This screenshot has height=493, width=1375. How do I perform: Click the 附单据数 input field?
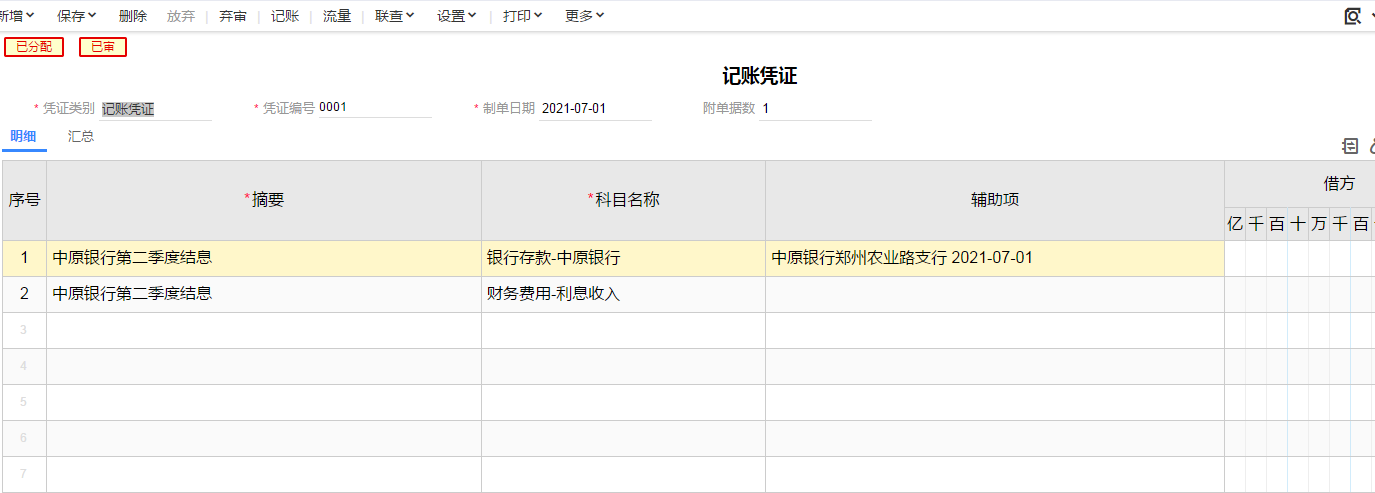pyautogui.click(x=815, y=109)
